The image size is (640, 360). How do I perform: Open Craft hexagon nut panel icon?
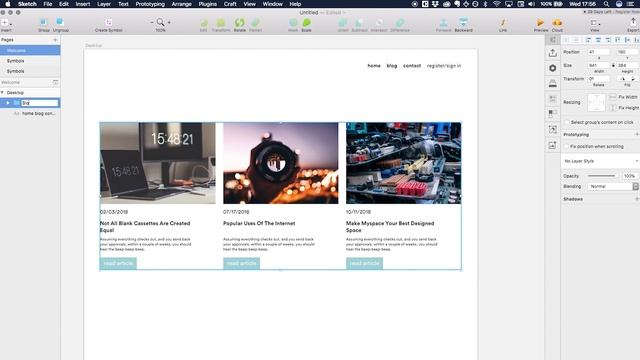click(x=553, y=68)
